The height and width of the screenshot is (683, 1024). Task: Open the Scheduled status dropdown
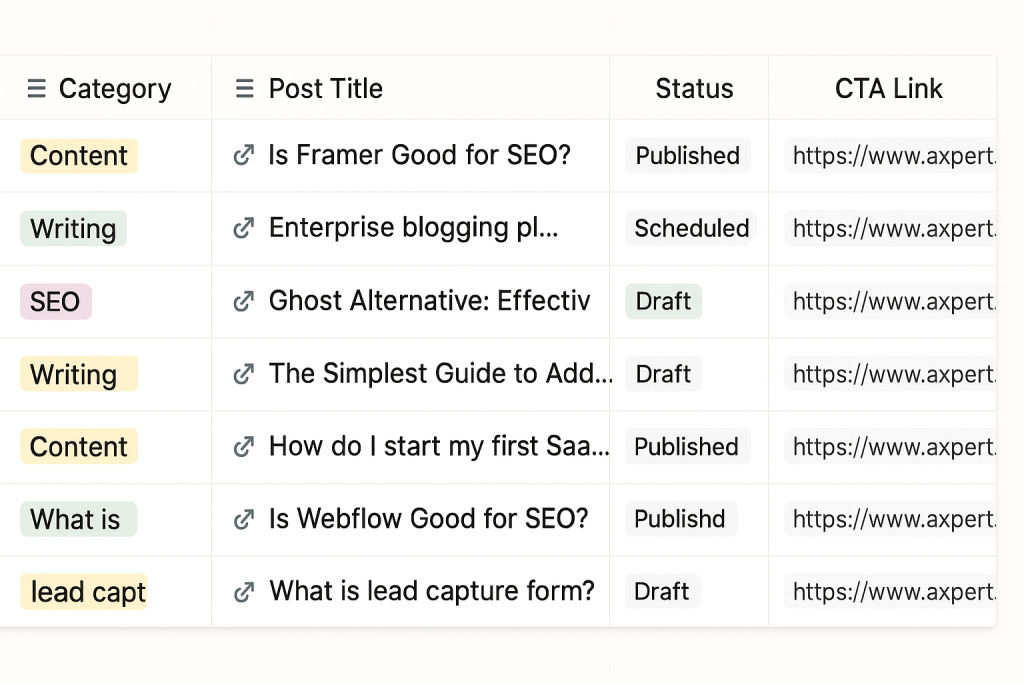(x=692, y=229)
